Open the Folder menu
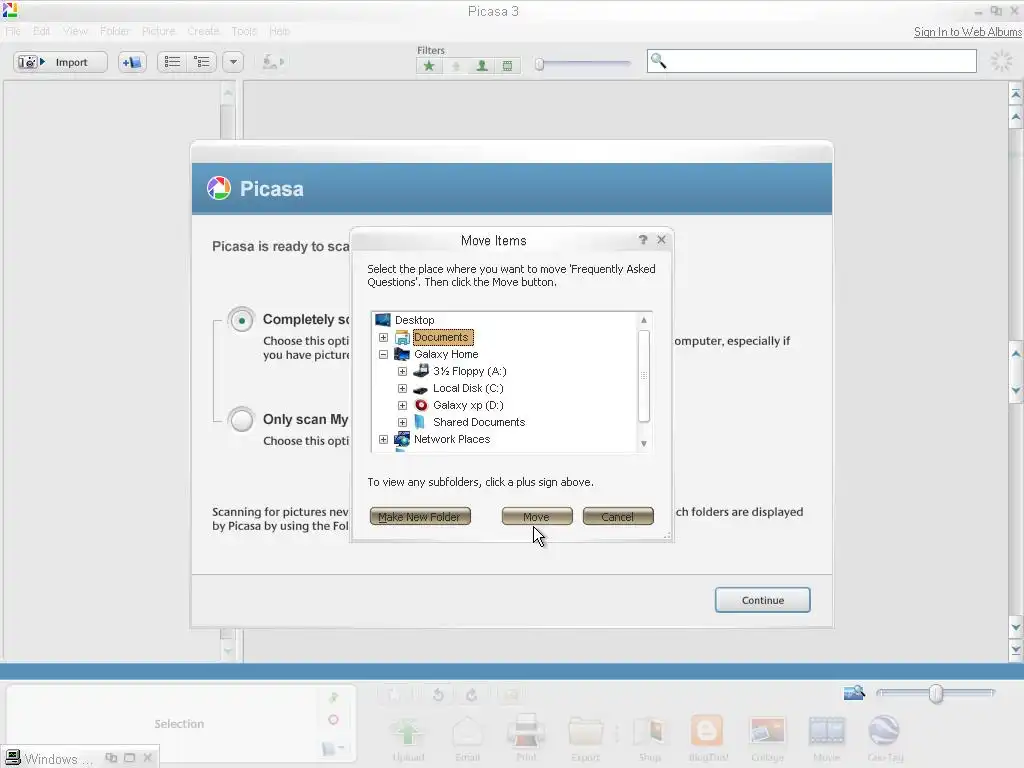This screenshot has width=1024, height=768. (x=114, y=31)
